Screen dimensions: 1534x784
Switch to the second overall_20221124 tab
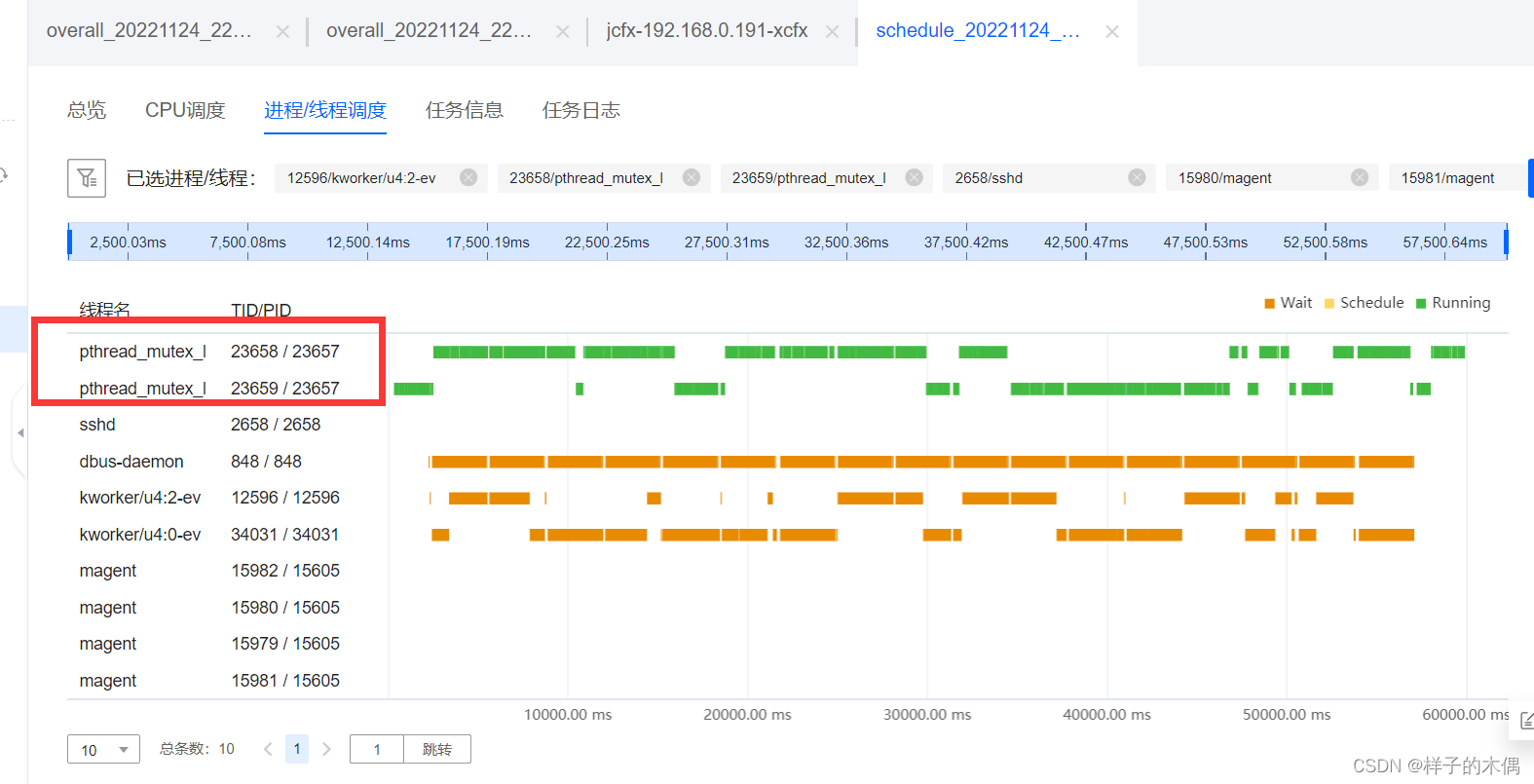[x=429, y=30]
